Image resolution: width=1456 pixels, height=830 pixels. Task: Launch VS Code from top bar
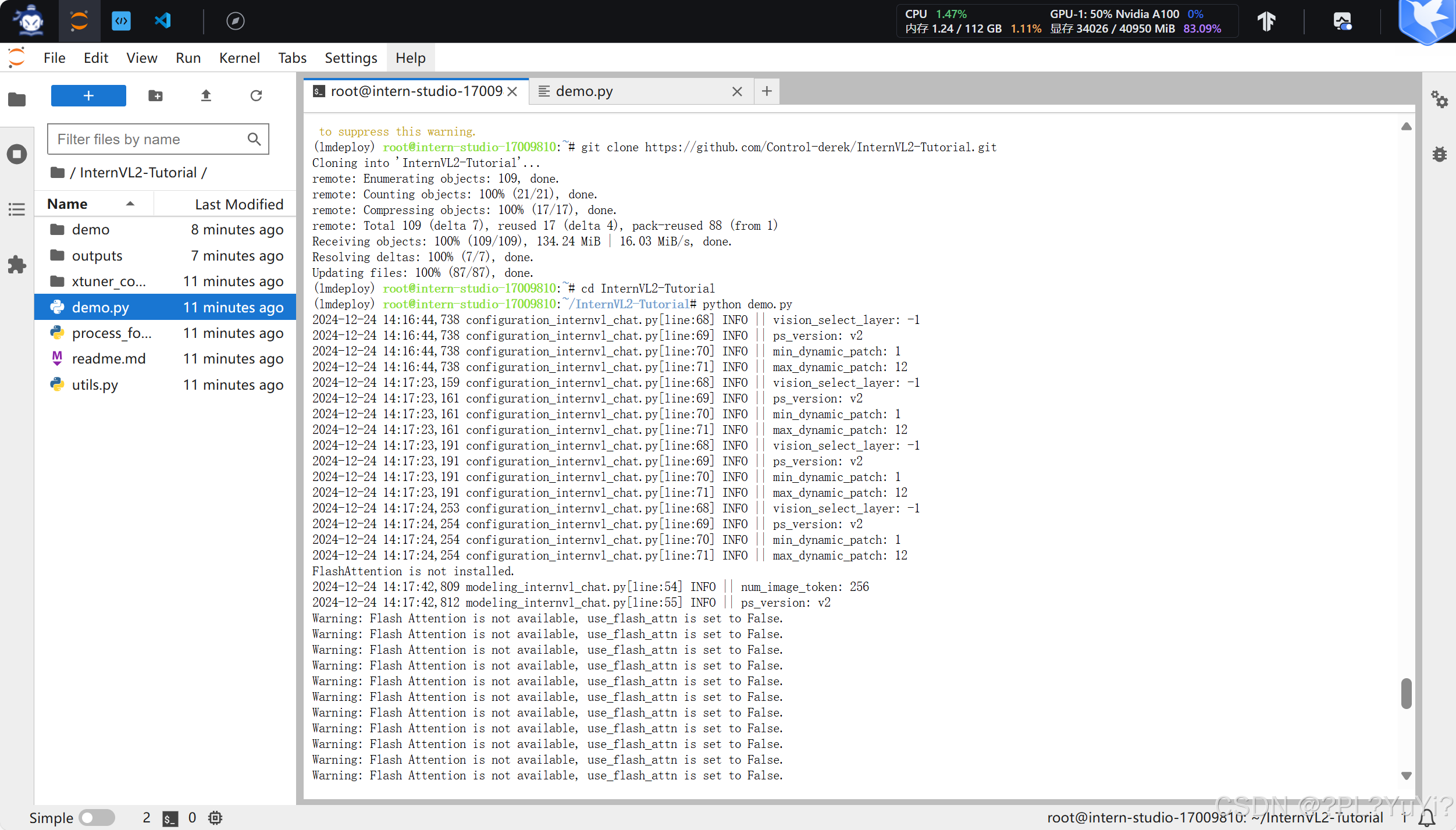(163, 22)
